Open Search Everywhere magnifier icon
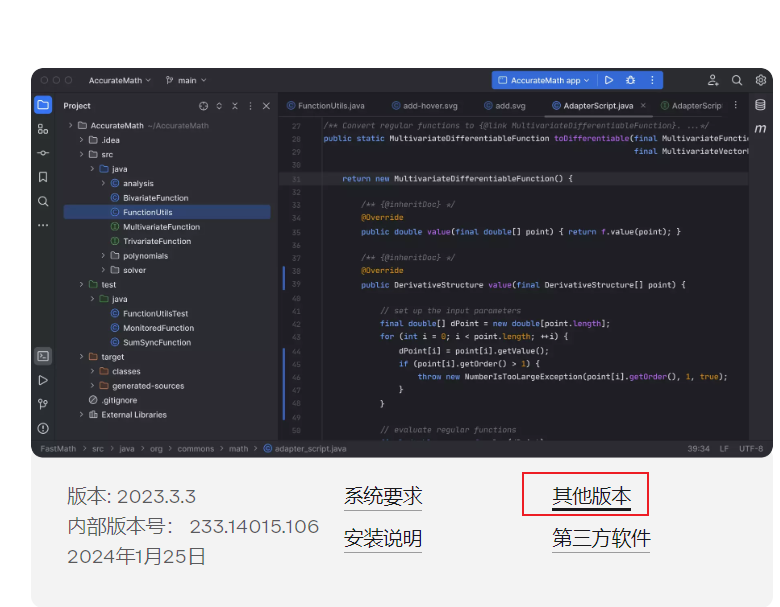Viewport: 780px width, 607px height. point(737,80)
